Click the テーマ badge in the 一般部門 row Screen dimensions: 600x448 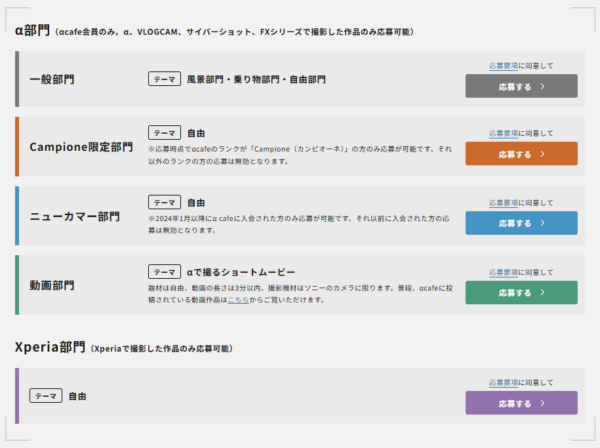coord(164,78)
